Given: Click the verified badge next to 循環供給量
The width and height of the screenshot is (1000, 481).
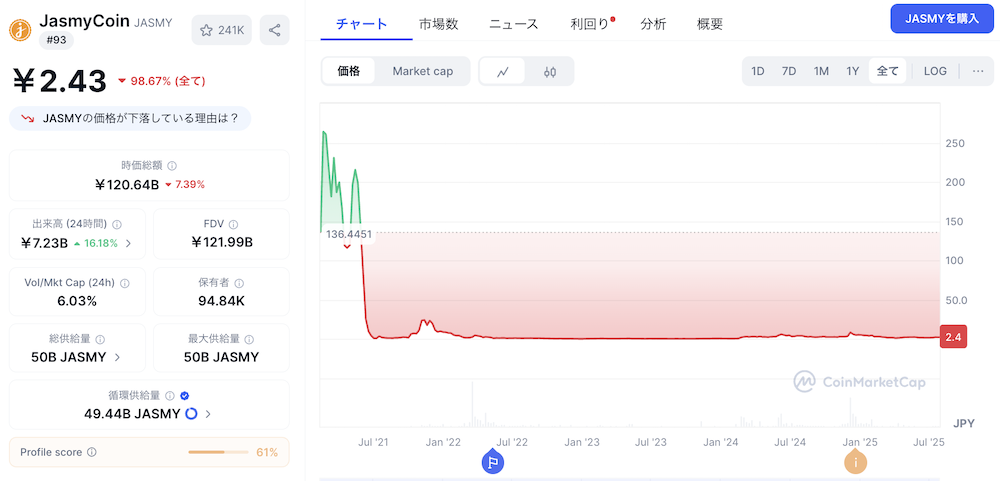Looking at the screenshot, I should tap(184, 396).
